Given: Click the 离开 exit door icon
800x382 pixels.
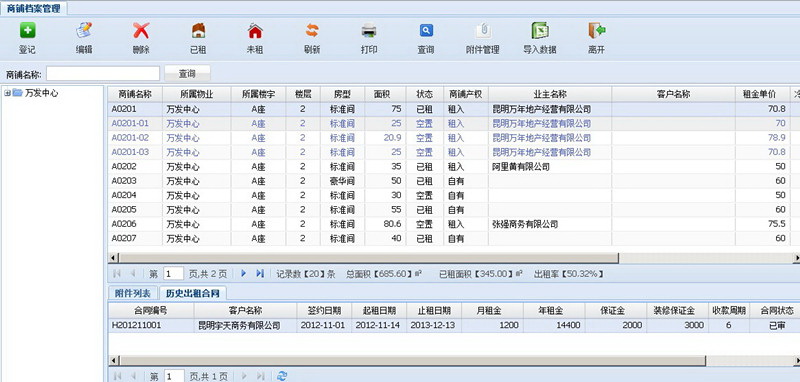Looking at the screenshot, I should (x=596, y=31).
